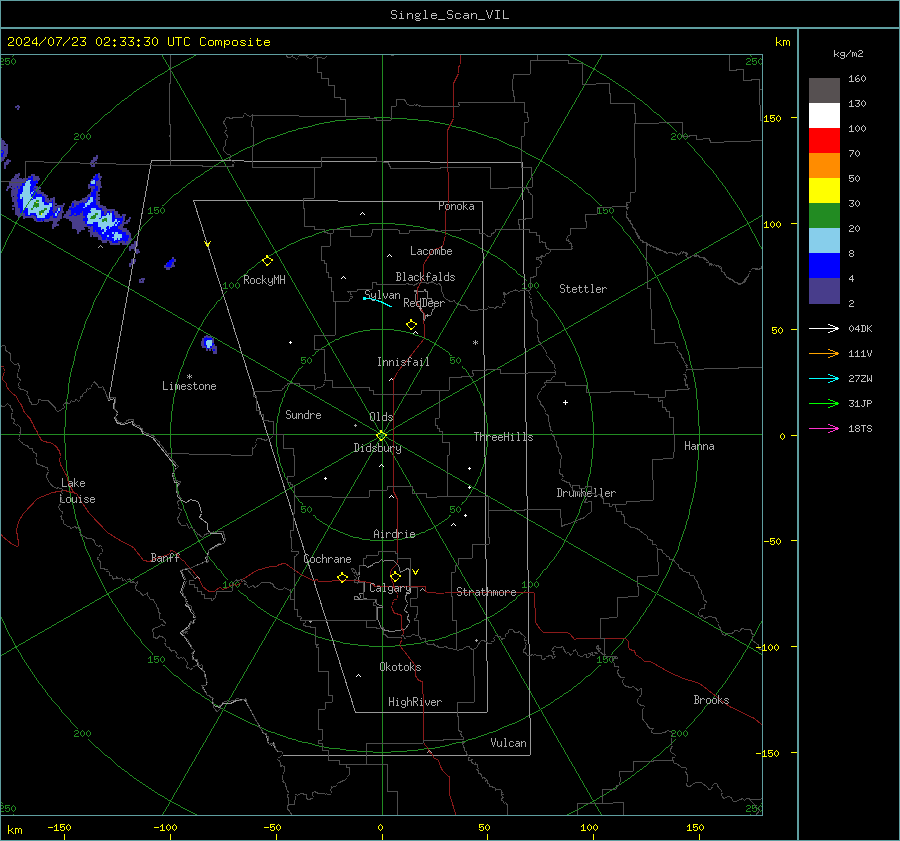Click the yellow V marker east of Calgary
This screenshot has width=900, height=841.
coord(416,572)
